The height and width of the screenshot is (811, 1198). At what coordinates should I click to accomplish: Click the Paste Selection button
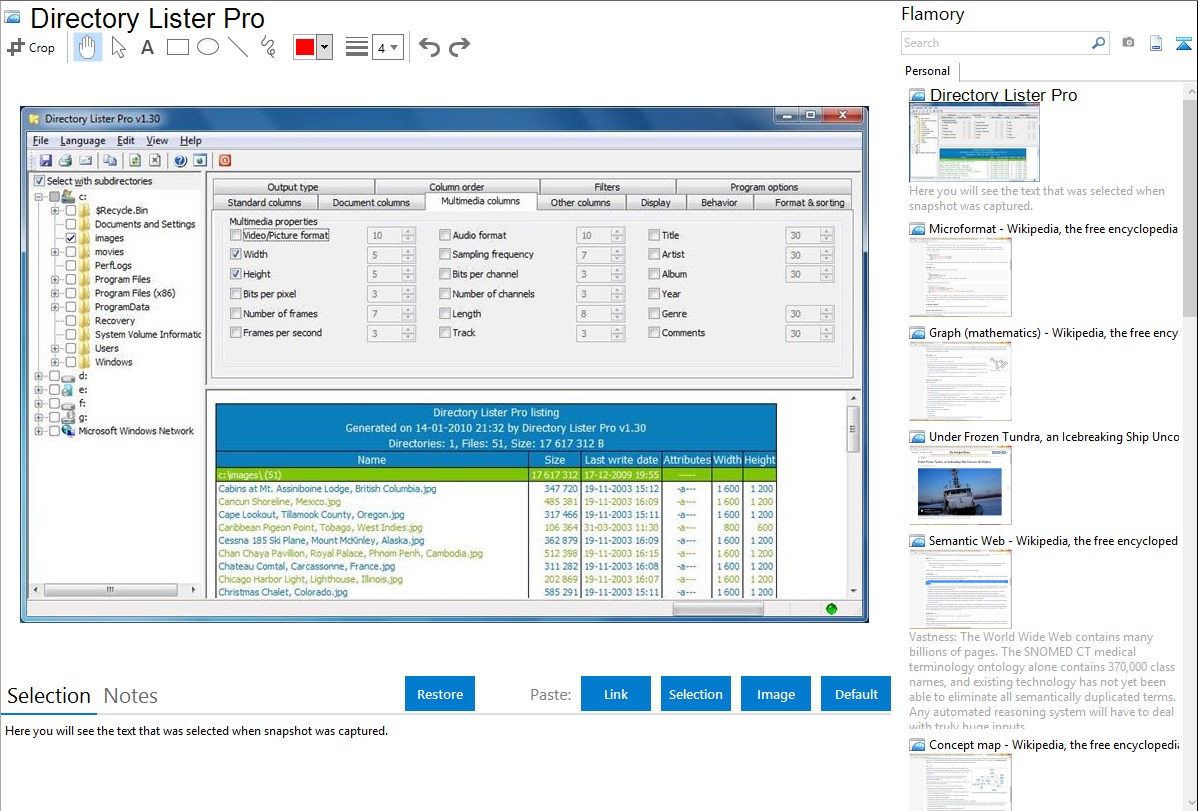pyautogui.click(x=695, y=694)
